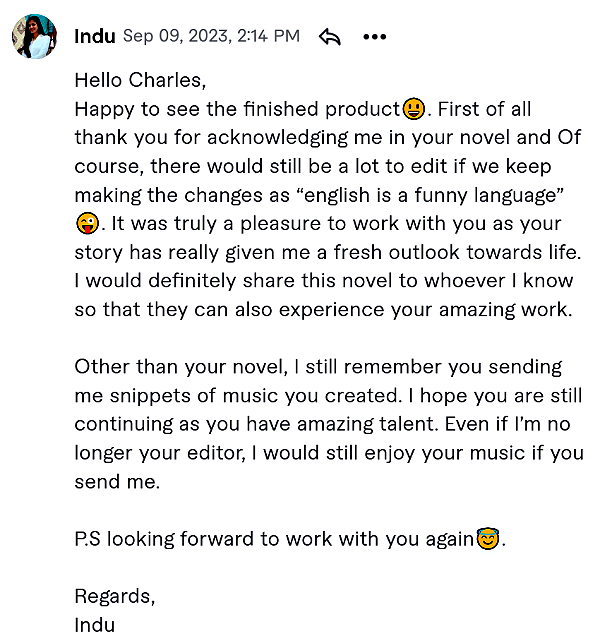Click the grinning emoji after 'finished product'

point(414,109)
